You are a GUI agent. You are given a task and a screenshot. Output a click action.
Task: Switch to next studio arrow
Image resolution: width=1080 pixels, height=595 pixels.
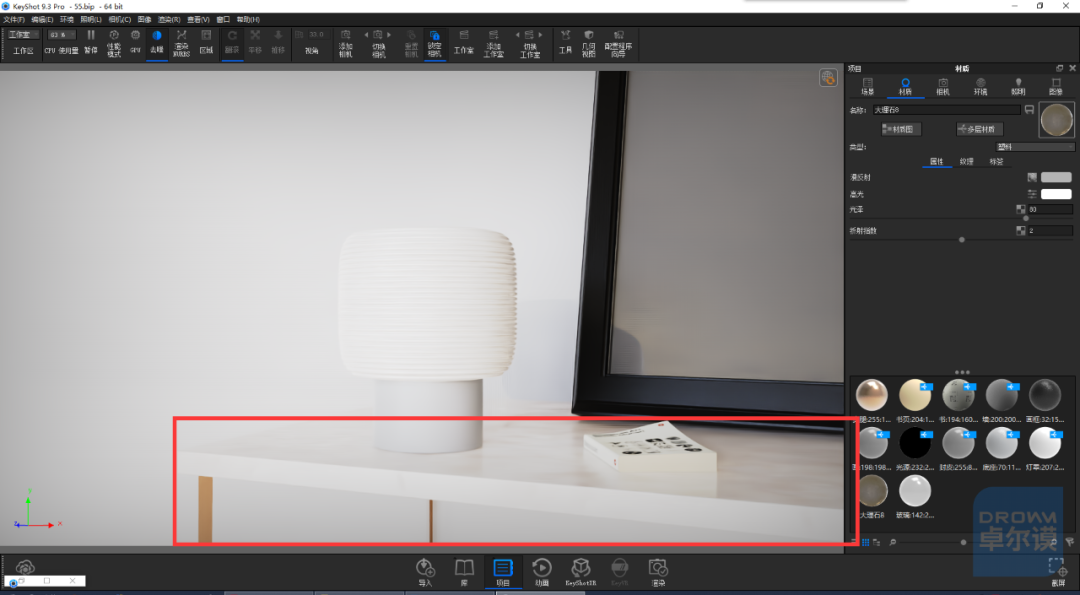point(541,34)
